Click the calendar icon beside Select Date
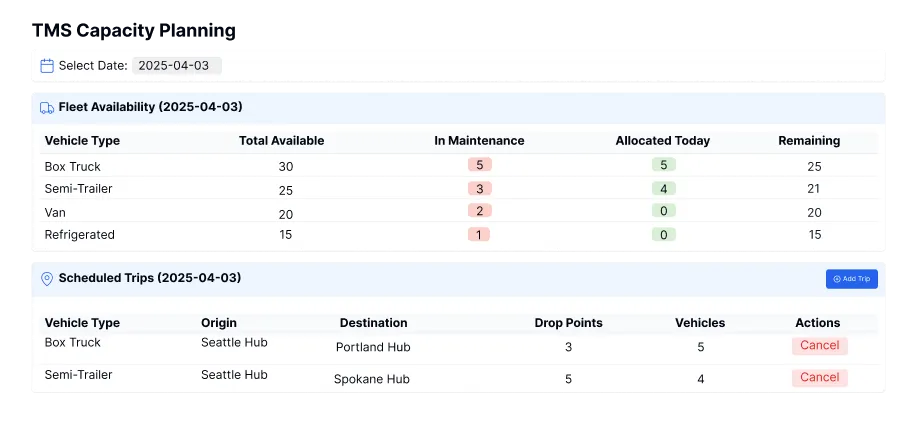This screenshot has width=914, height=423. [x=47, y=66]
